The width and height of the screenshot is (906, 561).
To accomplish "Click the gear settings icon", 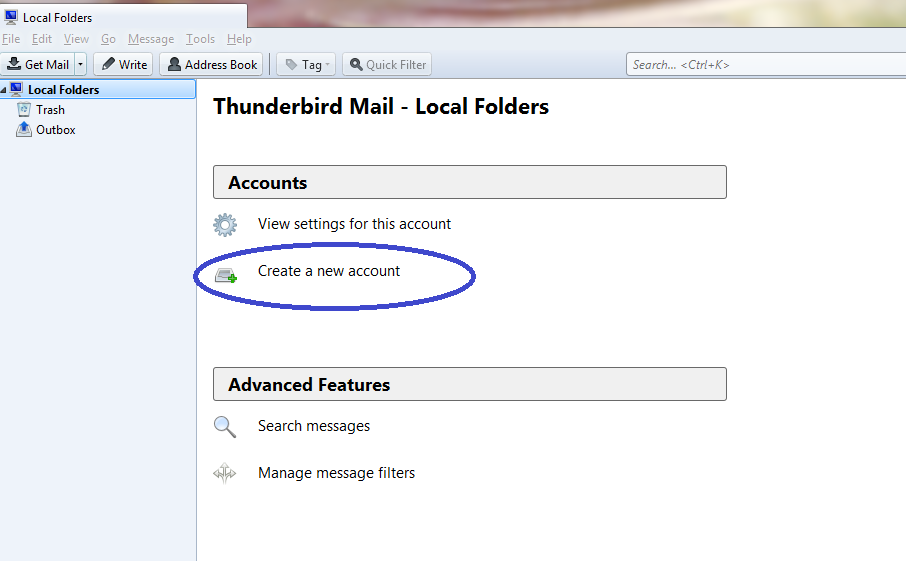I will [225, 225].
